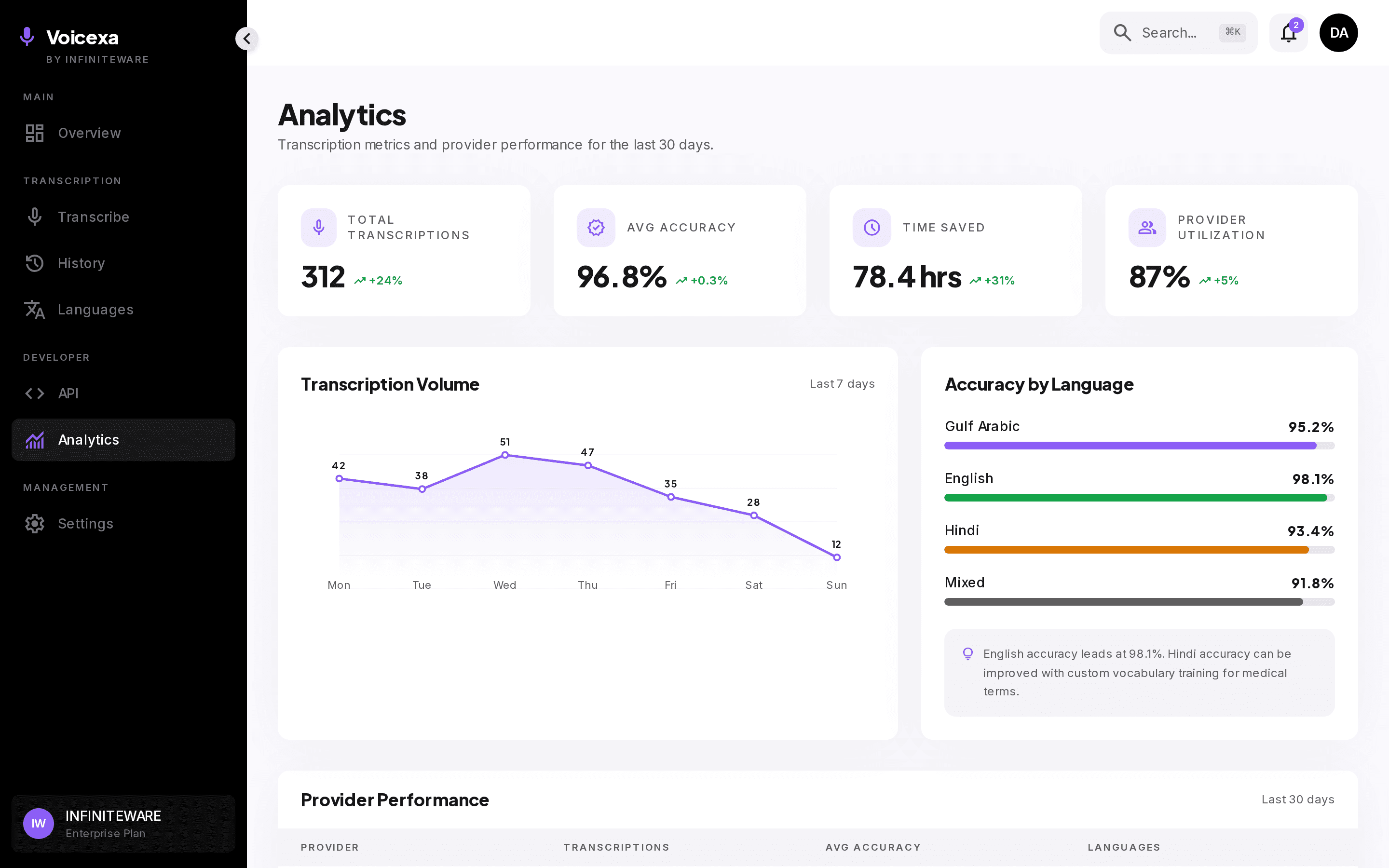Click the 87% provider utilization value
The image size is (1389, 868).
click(x=1159, y=277)
